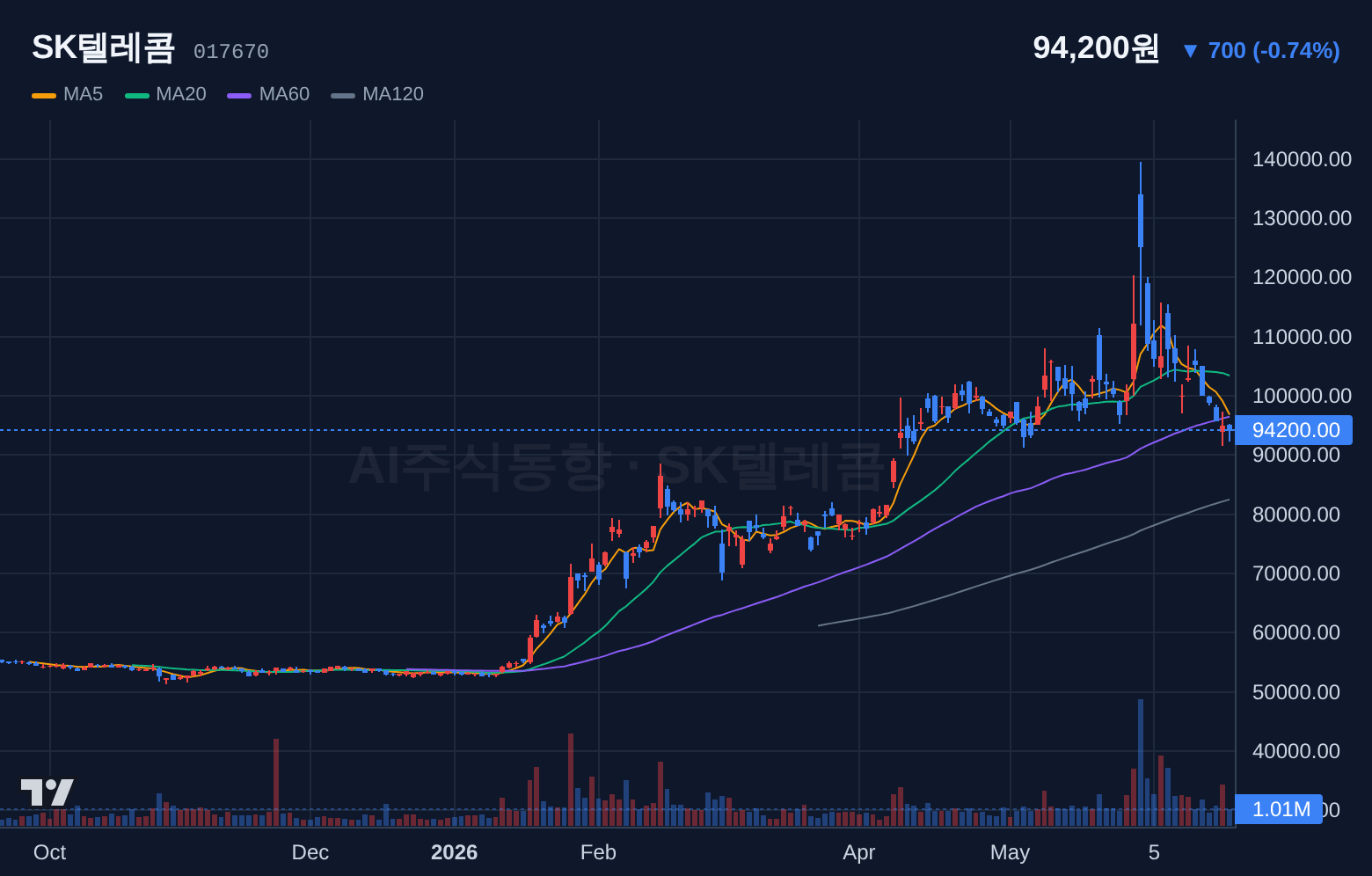The height and width of the screenshot is (876, 1372).
Task: Click the 130000.00 price axis label
Action: (x=1302, y=218)
